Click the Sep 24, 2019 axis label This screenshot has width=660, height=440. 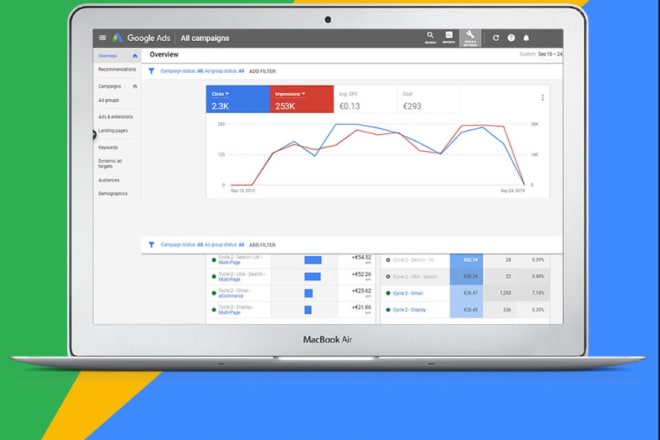point(512,191)
